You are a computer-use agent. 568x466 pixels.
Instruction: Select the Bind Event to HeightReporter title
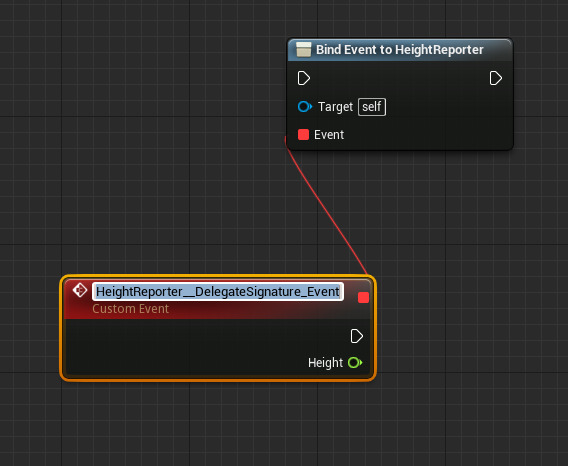[x=400, y=50]
